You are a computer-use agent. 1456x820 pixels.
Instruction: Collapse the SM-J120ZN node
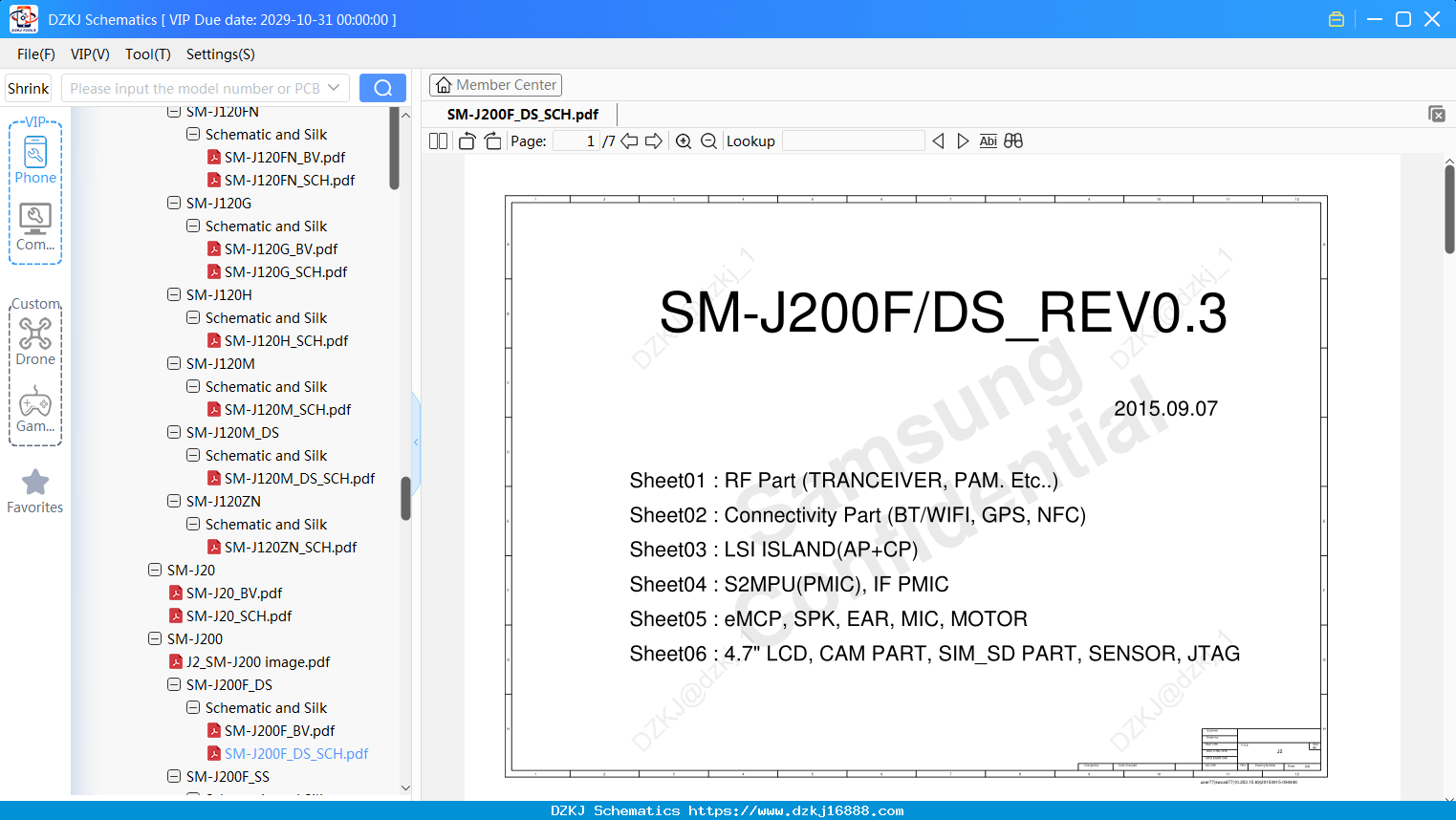pos(174,501)
